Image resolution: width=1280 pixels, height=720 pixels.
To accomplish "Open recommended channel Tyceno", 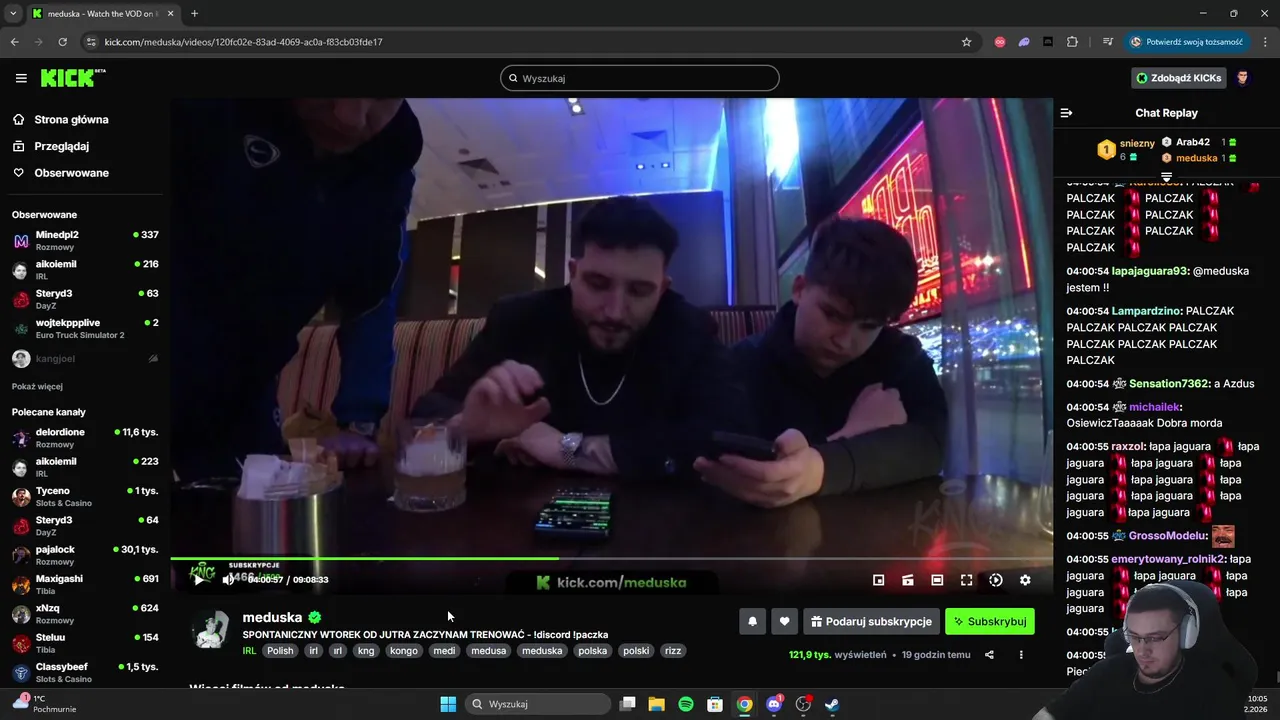I will pos(86,496).
